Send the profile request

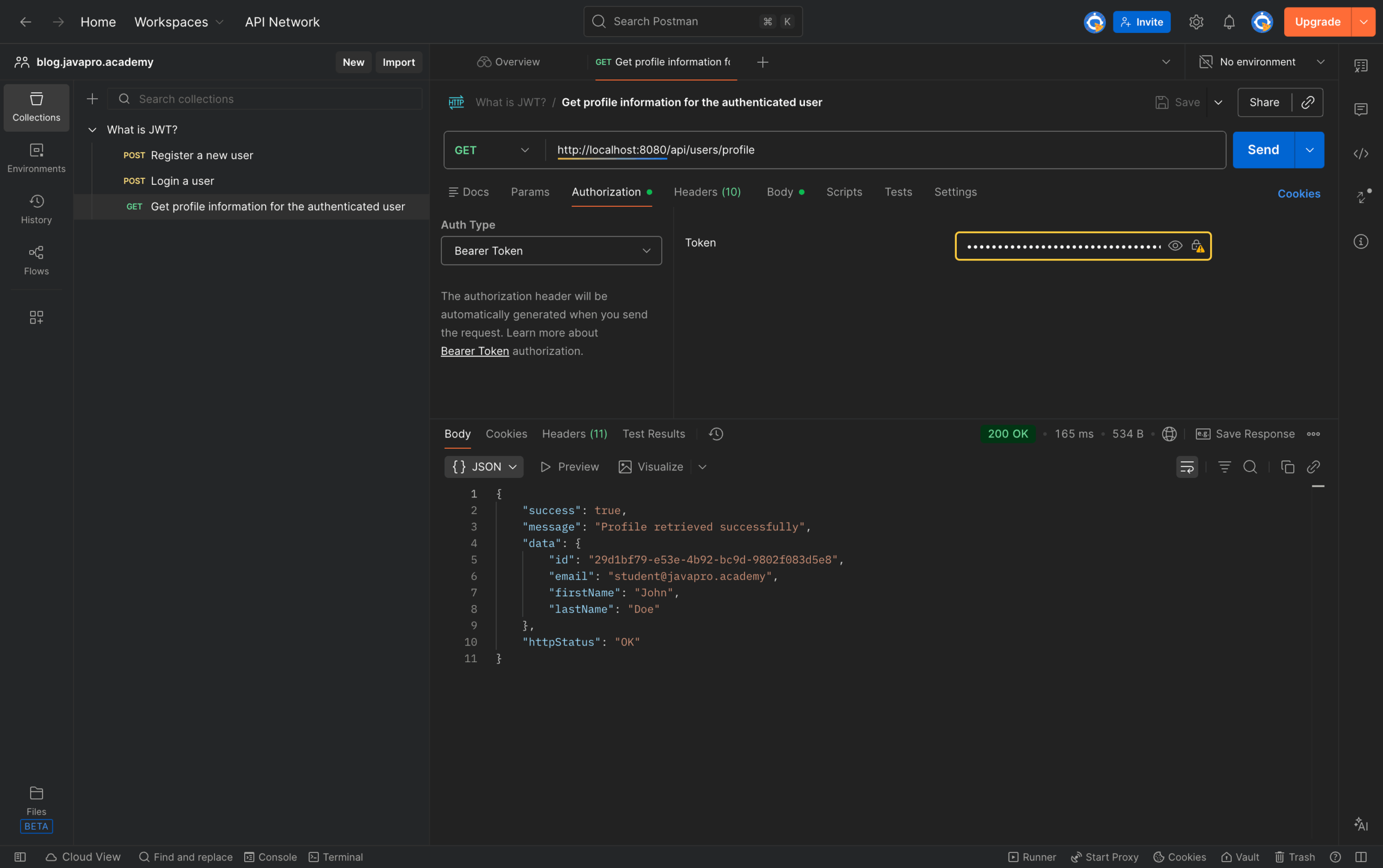[1263, 149]
